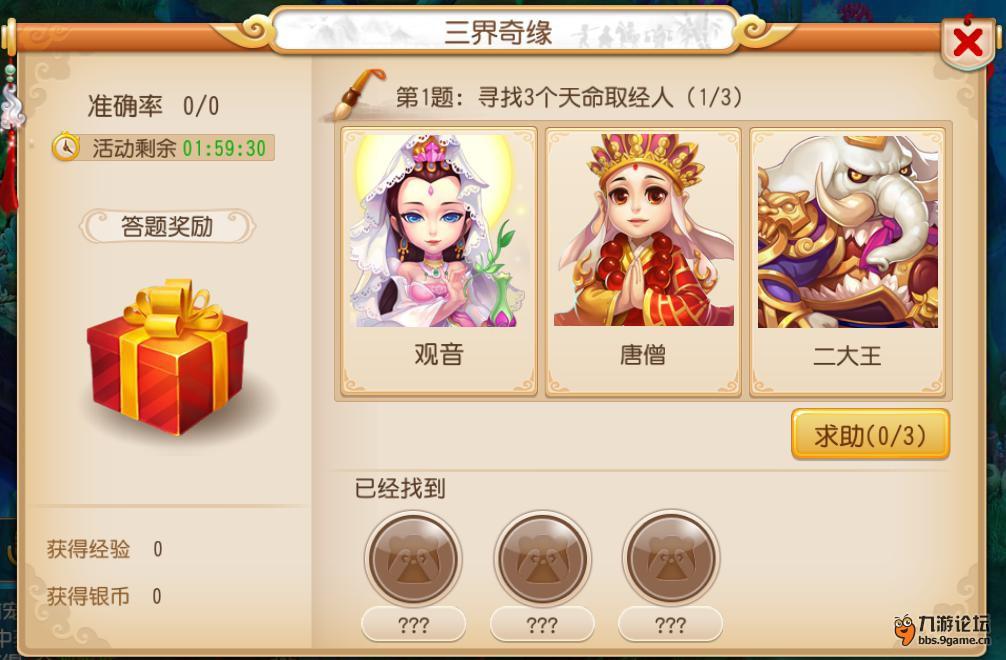
Task: Tap the clock icon beside 活动剩余
Action: coord(65,147)
